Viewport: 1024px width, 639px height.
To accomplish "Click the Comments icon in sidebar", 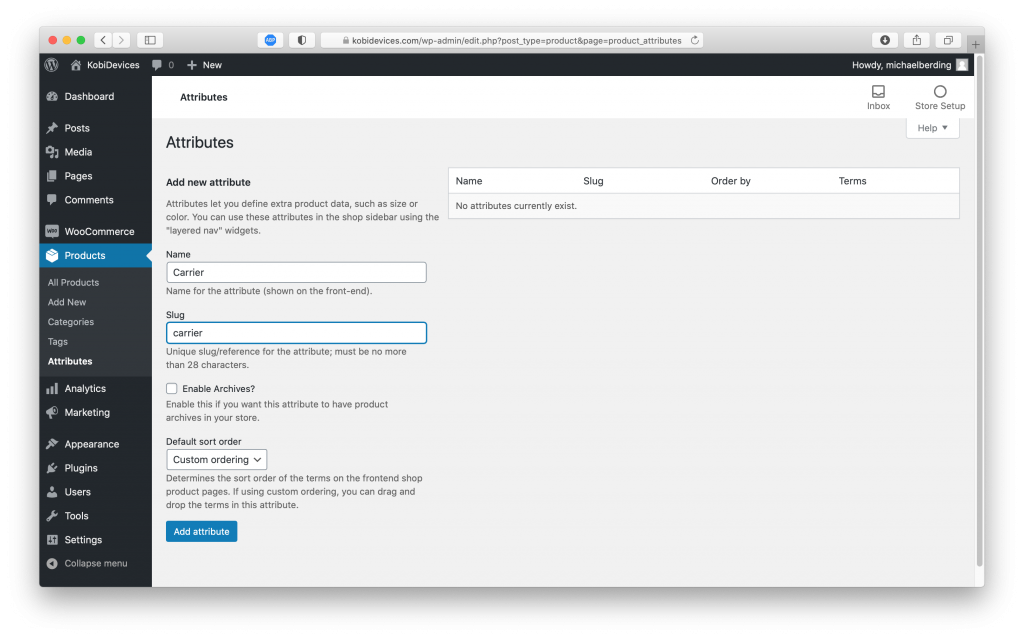I will (x=52, y=200).
